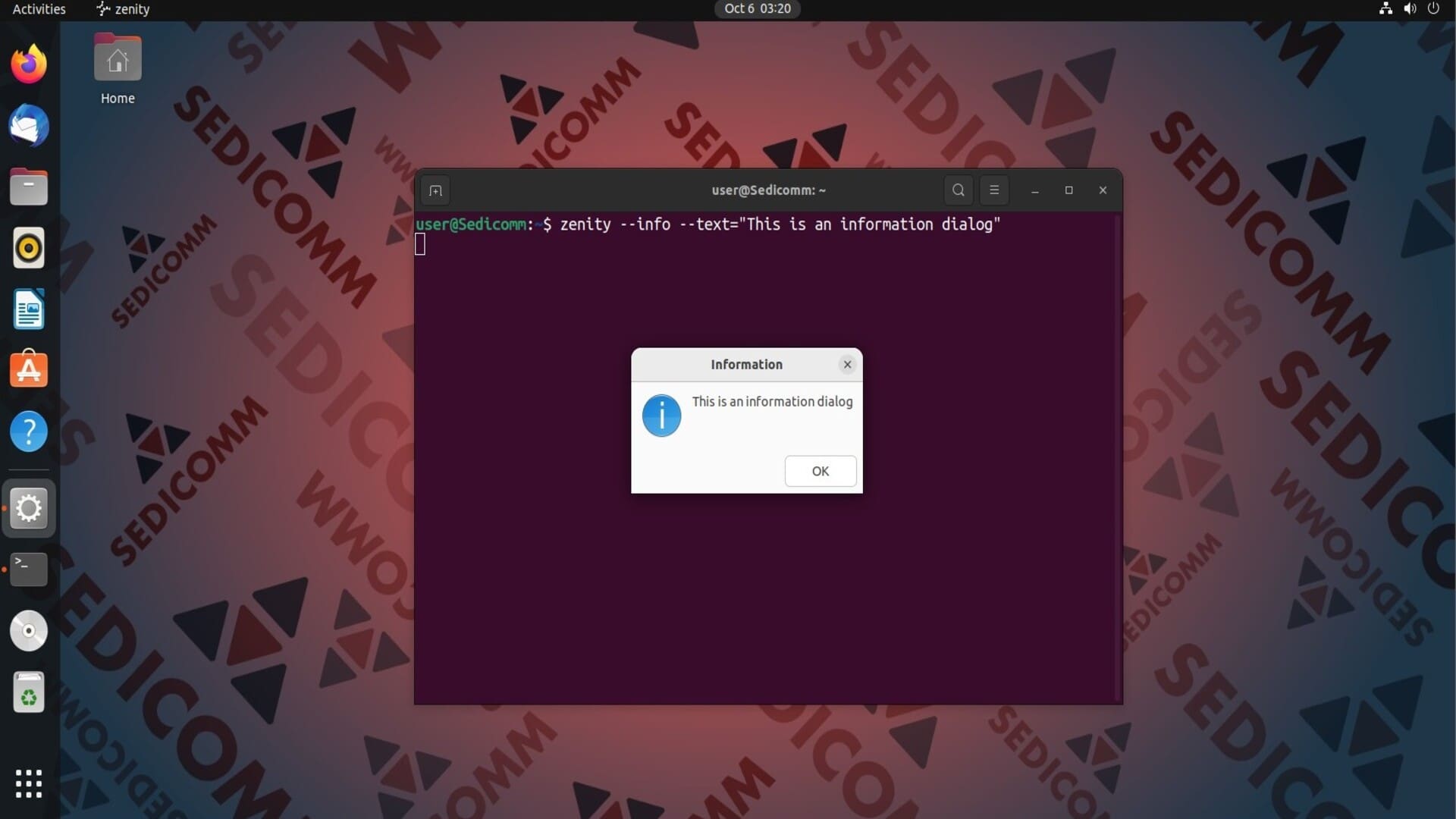The height and width of the screenshot is (819, 1456).
Task: Open the disc drive icon
Action: [29, 630]
